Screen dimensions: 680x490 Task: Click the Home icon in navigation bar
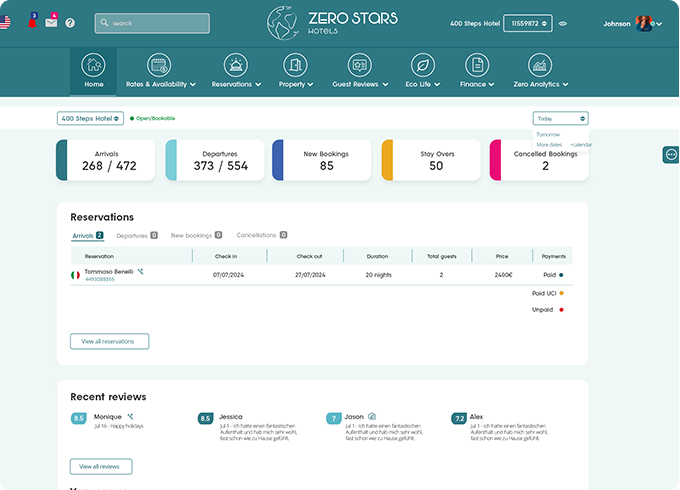93,66
